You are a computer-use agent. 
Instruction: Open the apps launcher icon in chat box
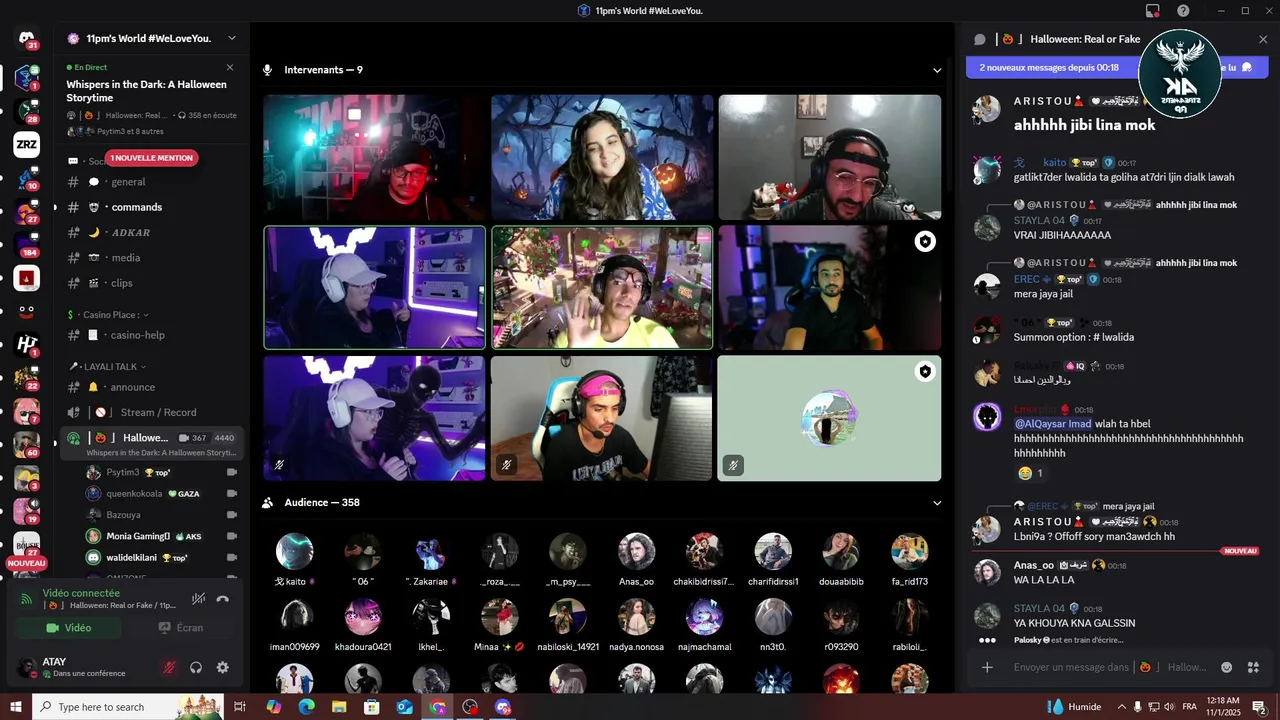(x=1253, y=667)
